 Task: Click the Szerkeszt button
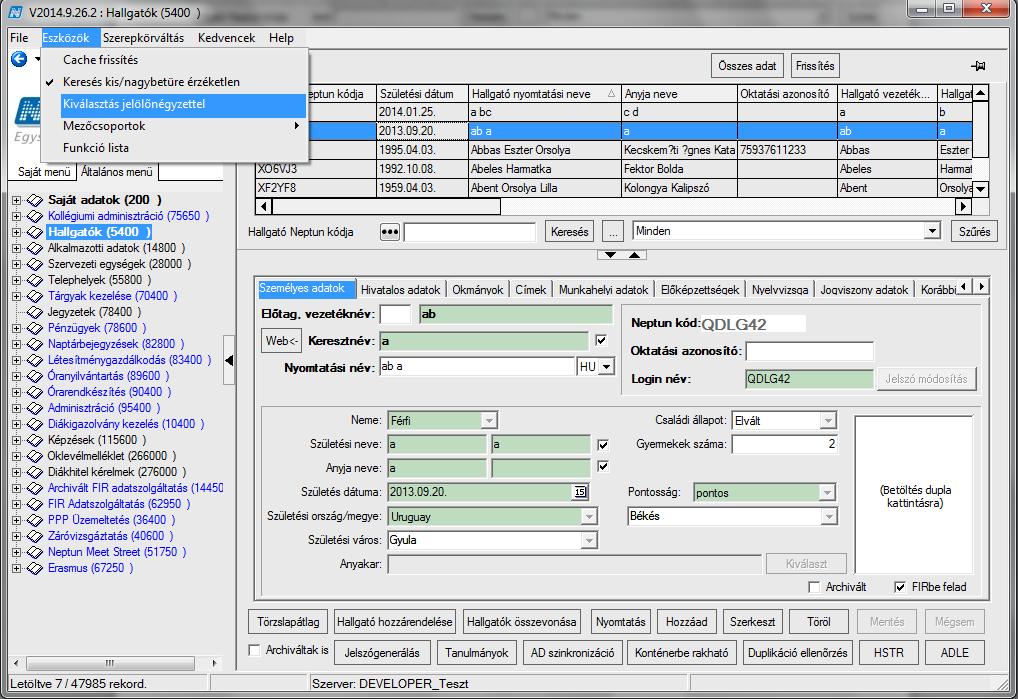[x=752, y=622]
